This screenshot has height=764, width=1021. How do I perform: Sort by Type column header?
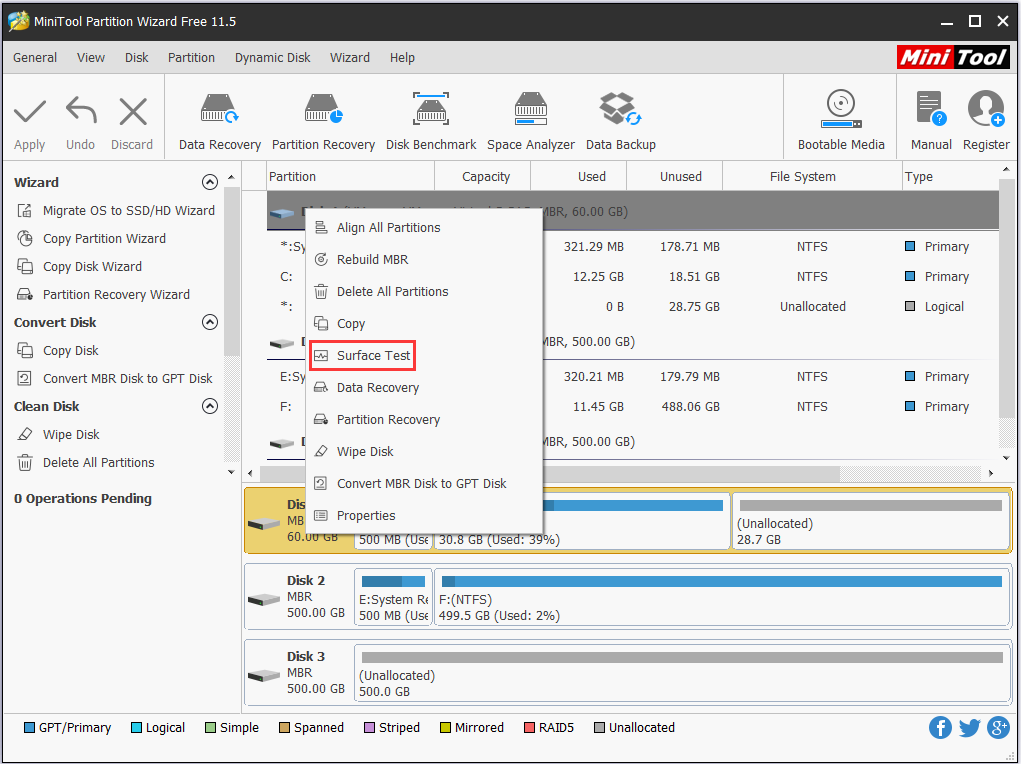(x=950, y=177)
